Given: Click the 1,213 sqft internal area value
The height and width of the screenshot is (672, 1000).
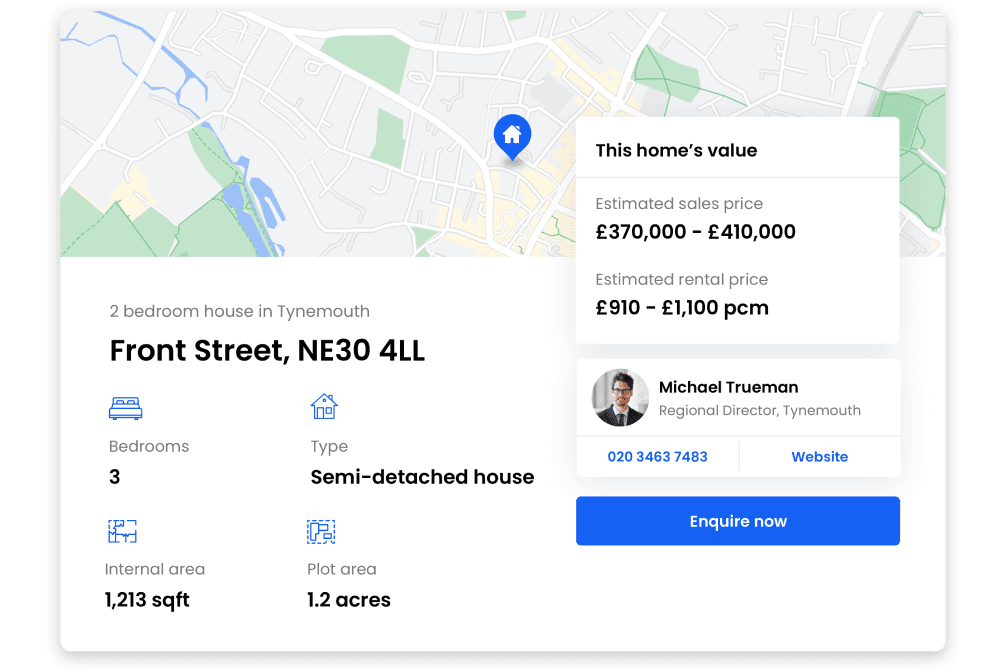Looking at the screenshot, I should click(147, 600).
